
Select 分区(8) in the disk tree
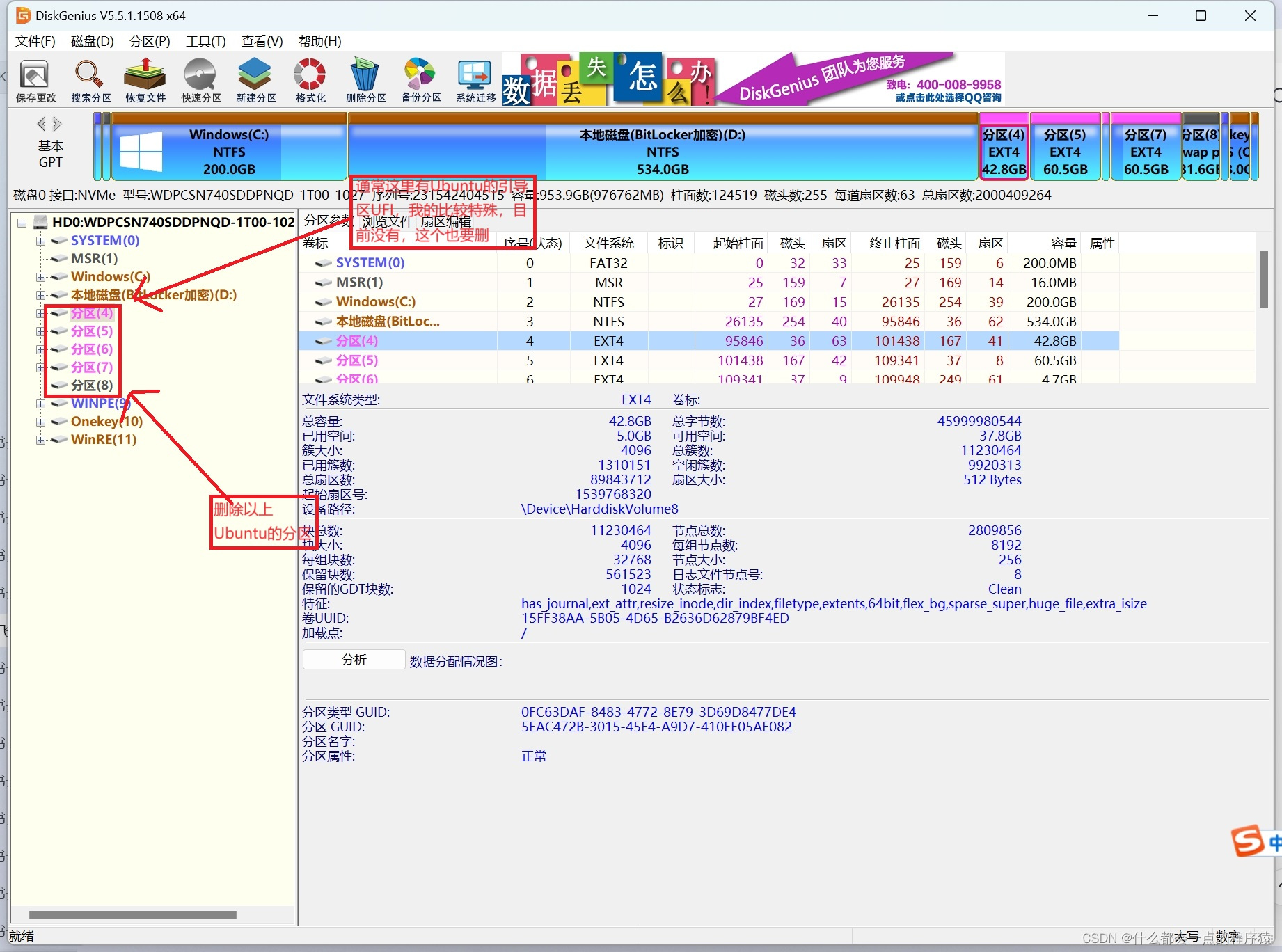[91, 386]
